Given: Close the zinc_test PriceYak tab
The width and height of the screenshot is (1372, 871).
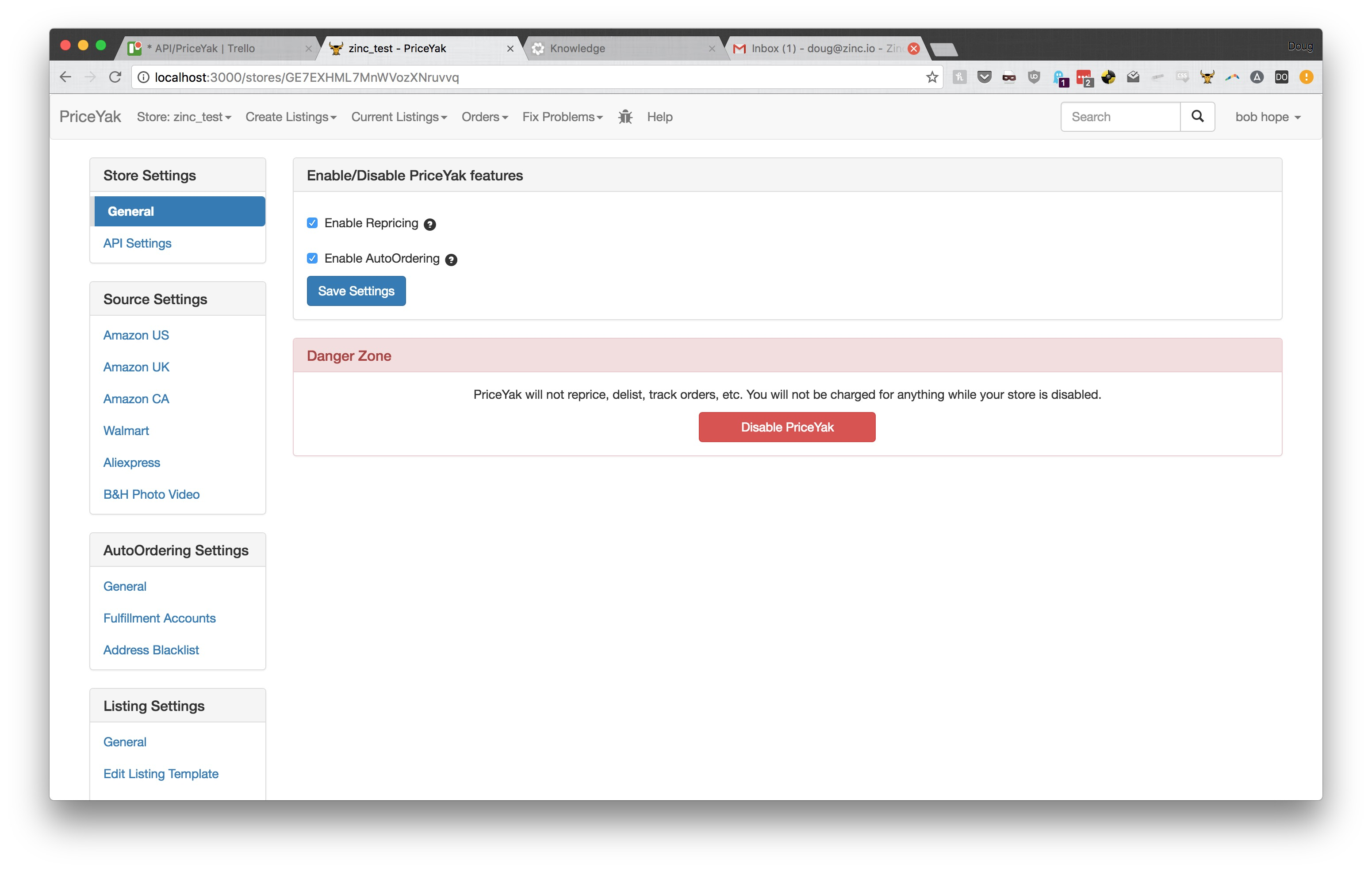Looking at the screenshot, I should (510, 49).
